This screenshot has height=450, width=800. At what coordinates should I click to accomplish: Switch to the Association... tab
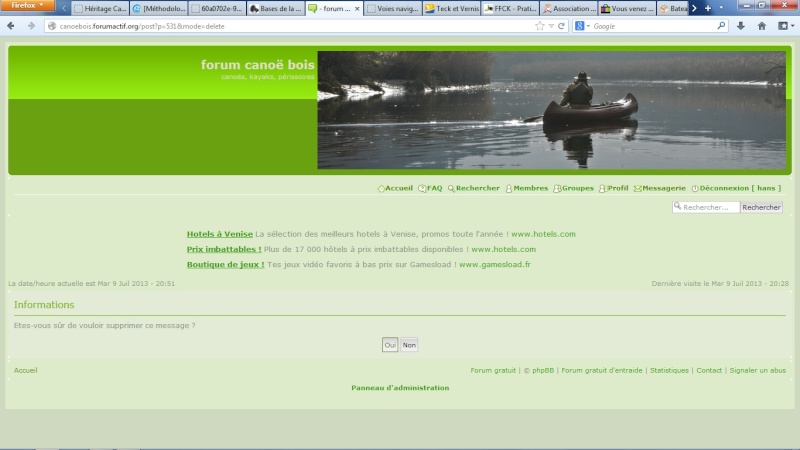point(569,9)
